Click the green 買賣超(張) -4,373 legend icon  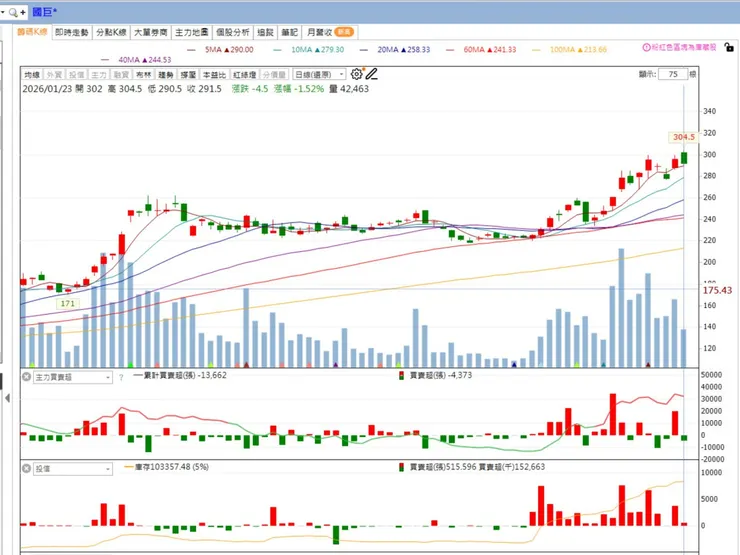[x=401, y=375]
